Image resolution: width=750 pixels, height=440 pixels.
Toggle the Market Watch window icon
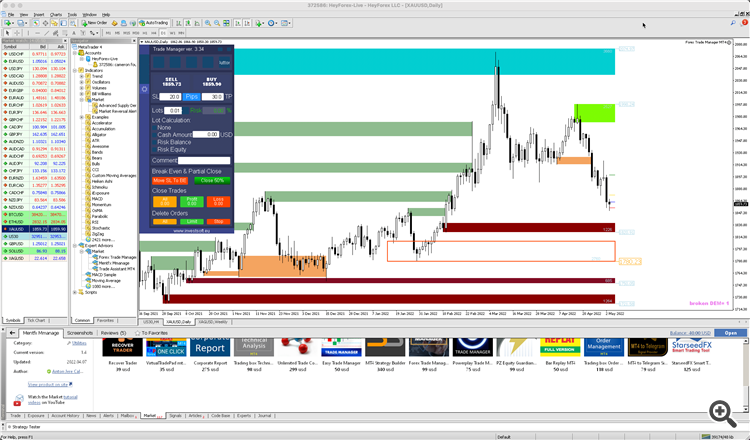pos(36,23)
